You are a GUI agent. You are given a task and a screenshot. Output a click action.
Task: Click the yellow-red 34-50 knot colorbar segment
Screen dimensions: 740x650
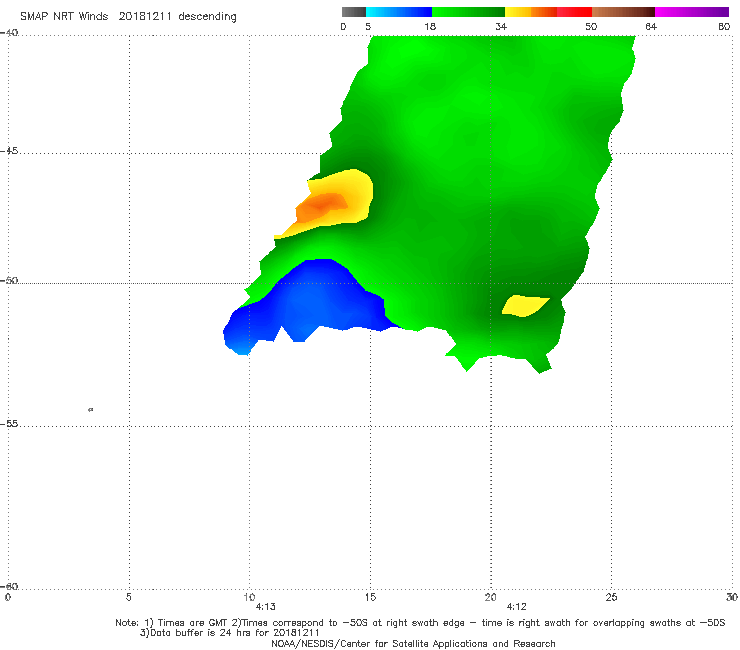548,12
